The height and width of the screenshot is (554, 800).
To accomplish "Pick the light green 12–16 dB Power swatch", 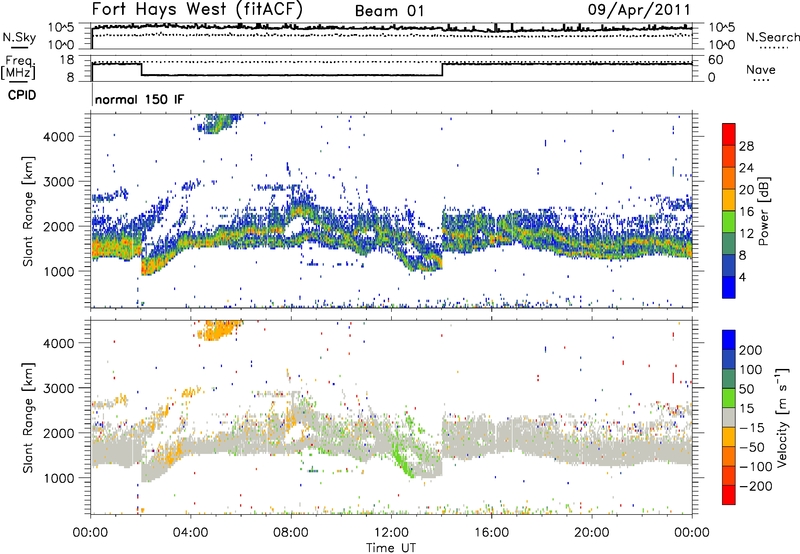I will [x=729, y=222].
